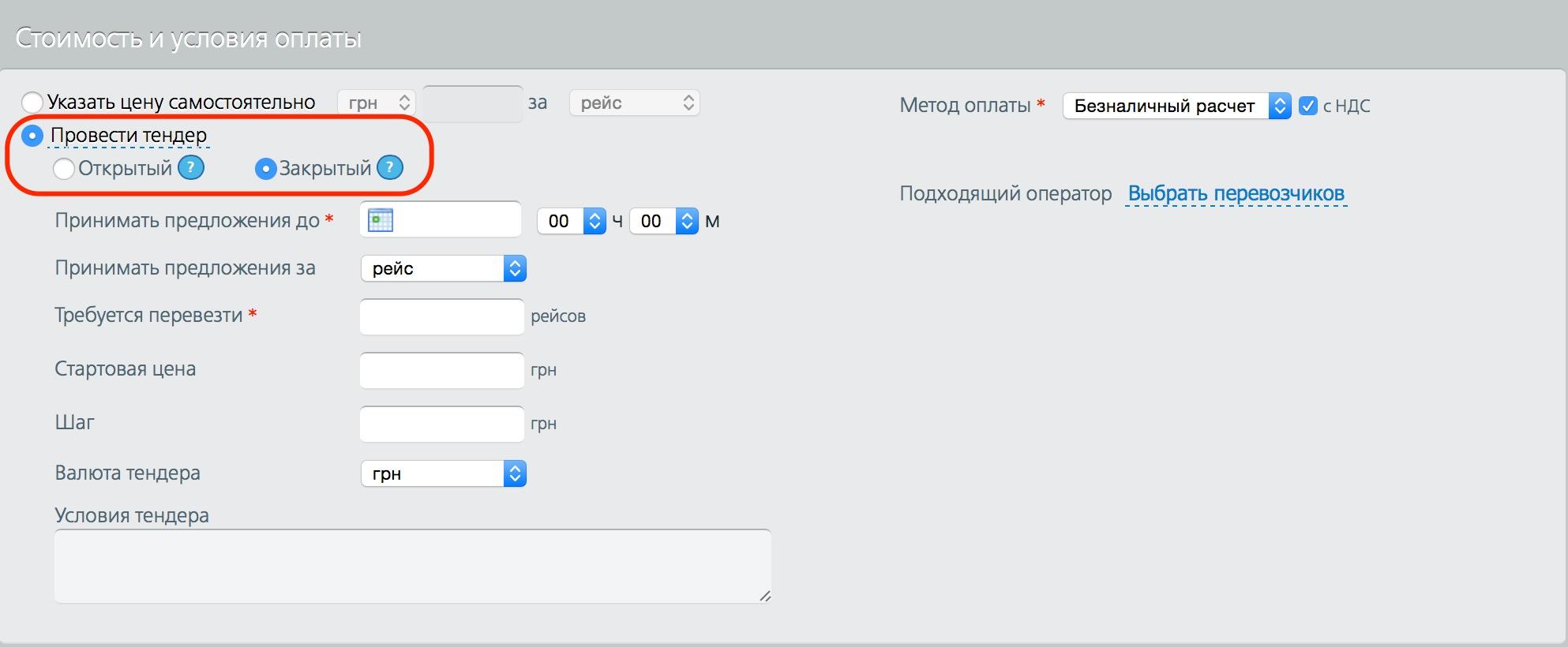Image resolution: width=1568 pixels, height=647 pixels.
Task: Focus Требуется перевезти рейсов field
Action: [442, 316]
